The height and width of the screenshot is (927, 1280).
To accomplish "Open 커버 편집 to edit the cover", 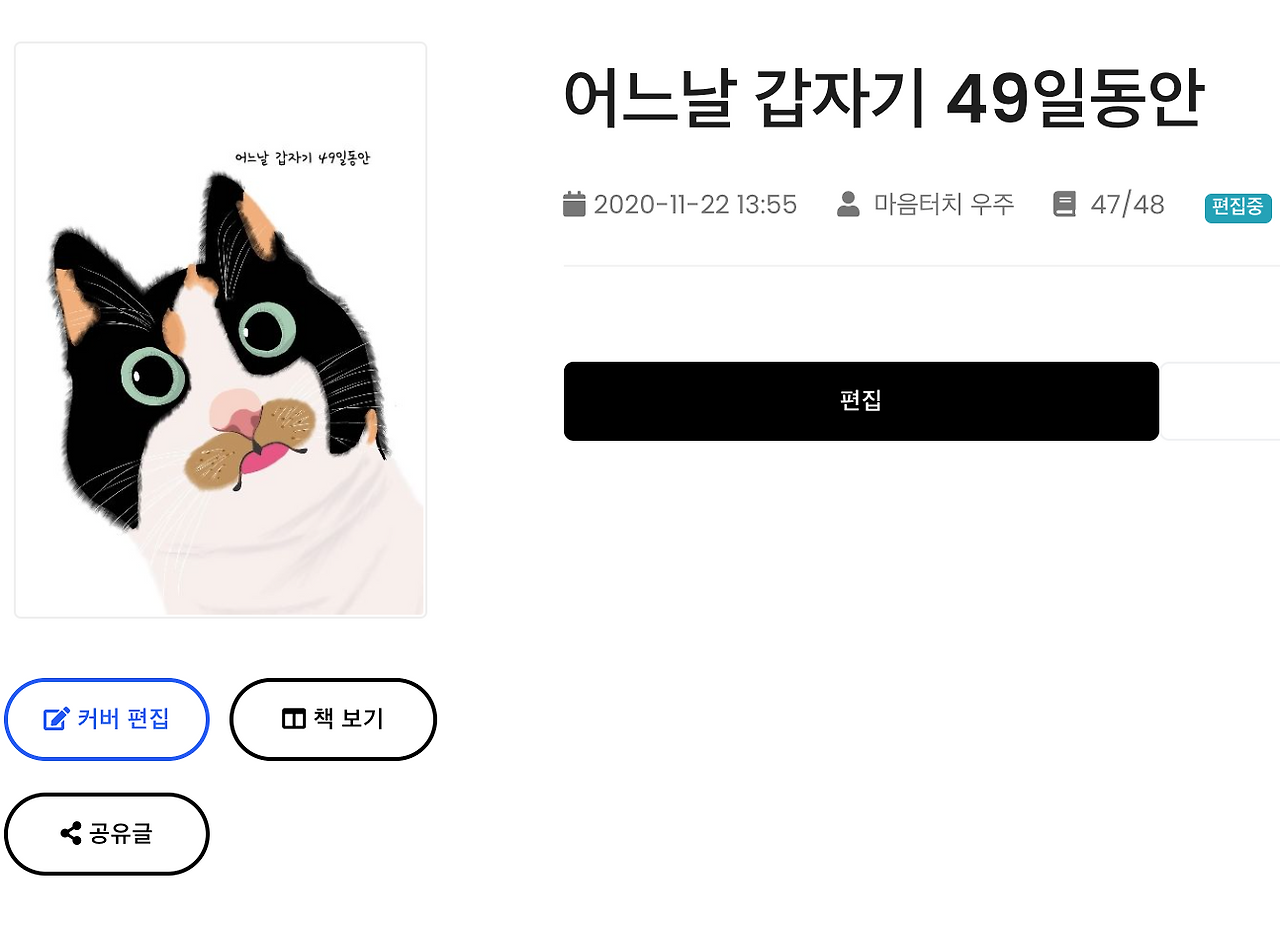I will 107,718.
